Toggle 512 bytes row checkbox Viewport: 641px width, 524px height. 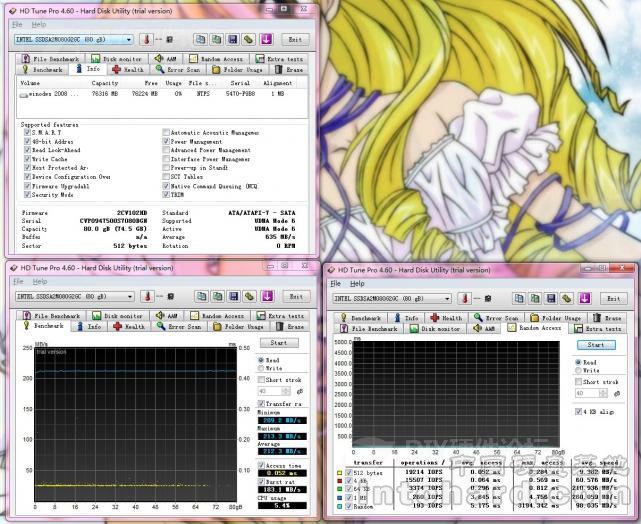(349, 472)
